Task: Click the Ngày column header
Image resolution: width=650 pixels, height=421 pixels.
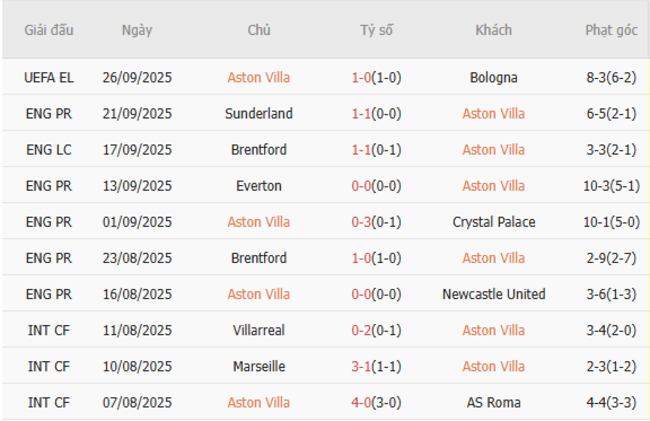Action: tap(137, 30)
